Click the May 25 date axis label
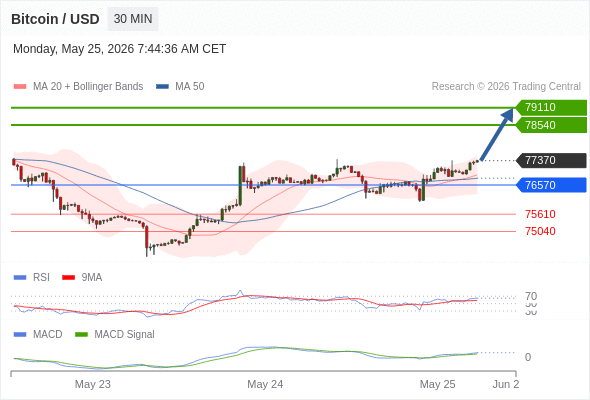Screen dimensions: 590x400 coord(437,384)
